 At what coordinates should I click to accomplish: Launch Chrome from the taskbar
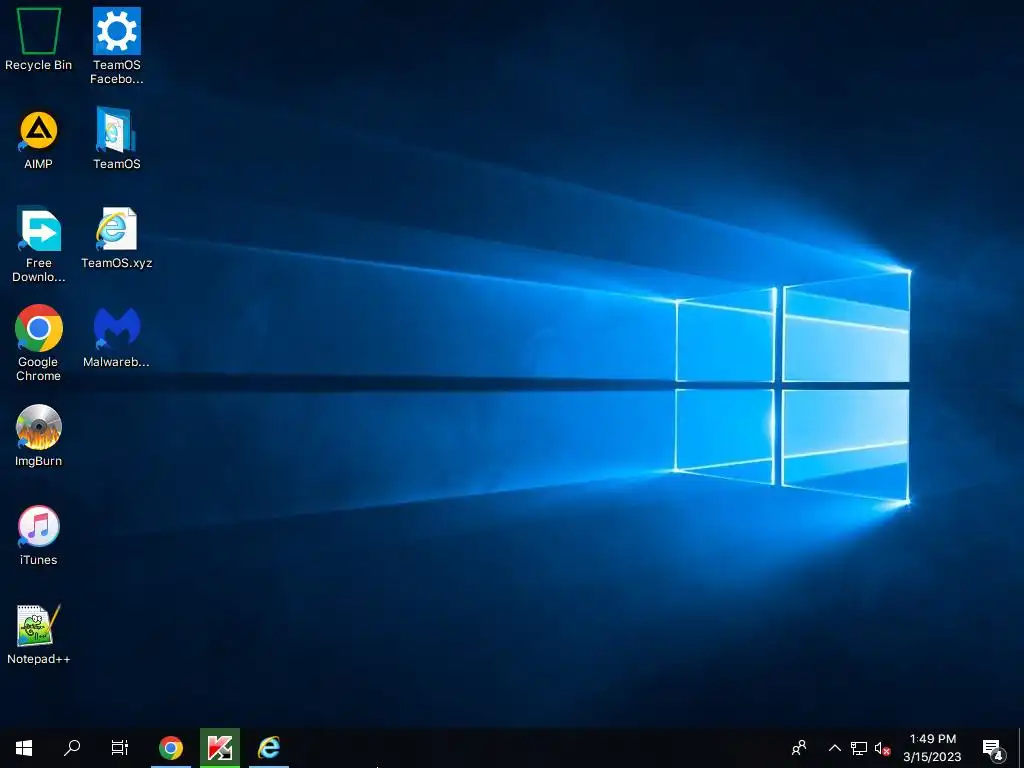170,748
